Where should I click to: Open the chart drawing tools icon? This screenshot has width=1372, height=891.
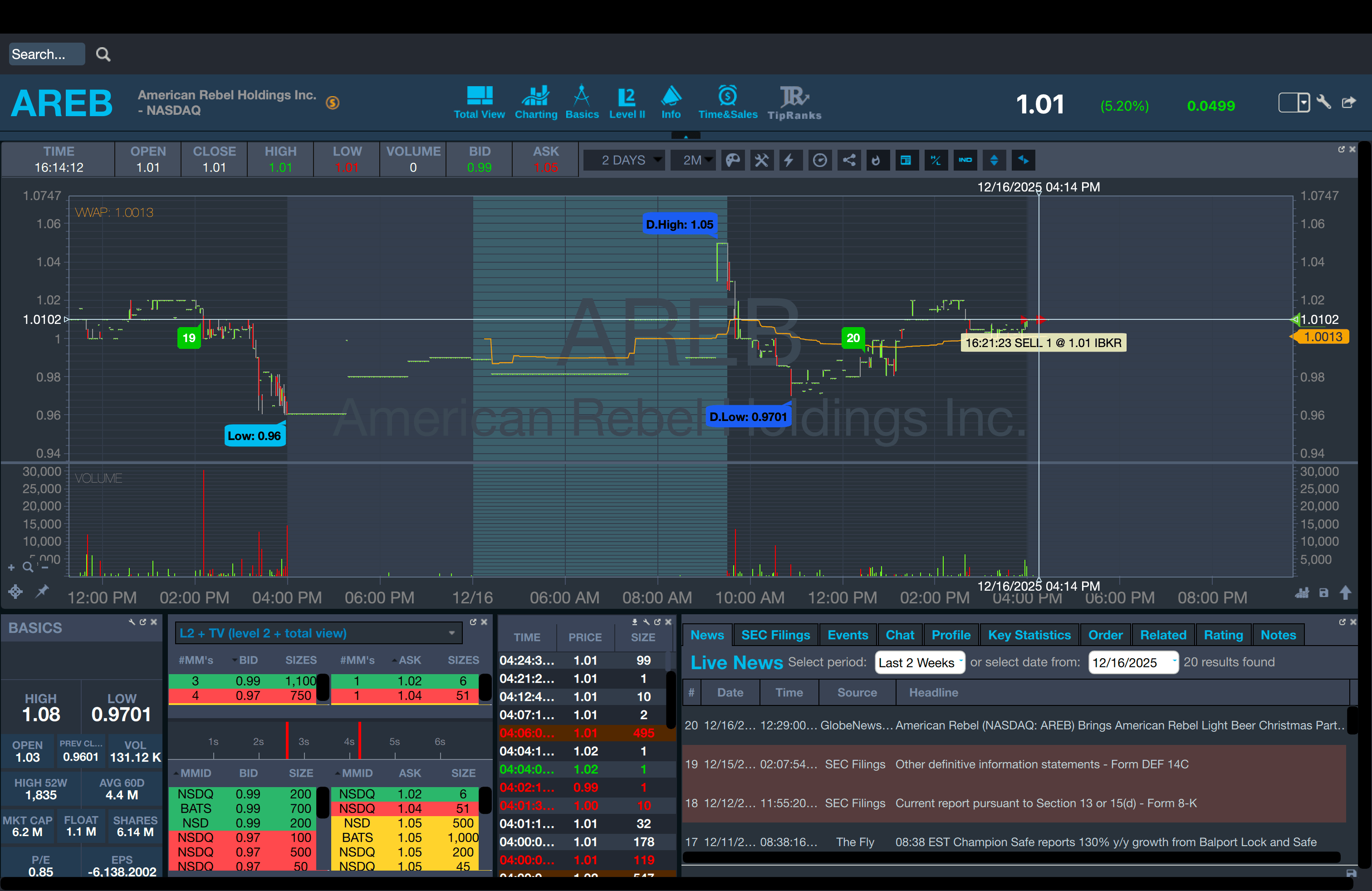[761, 160]
